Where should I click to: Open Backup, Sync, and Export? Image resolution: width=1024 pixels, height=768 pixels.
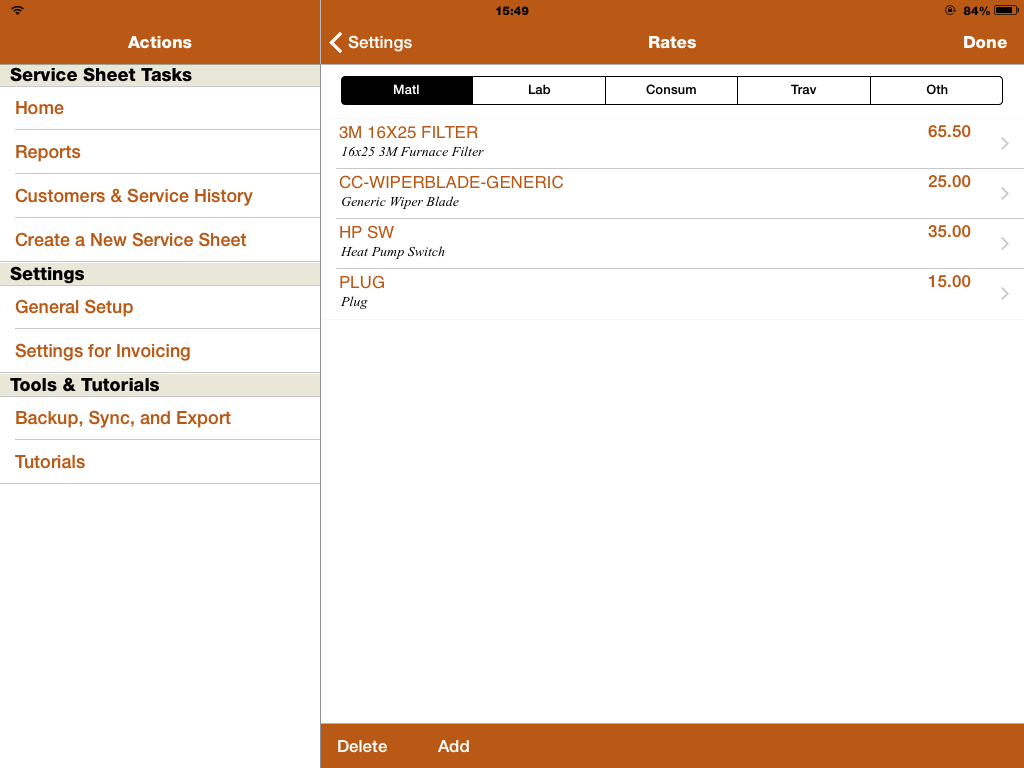point(123,418)
